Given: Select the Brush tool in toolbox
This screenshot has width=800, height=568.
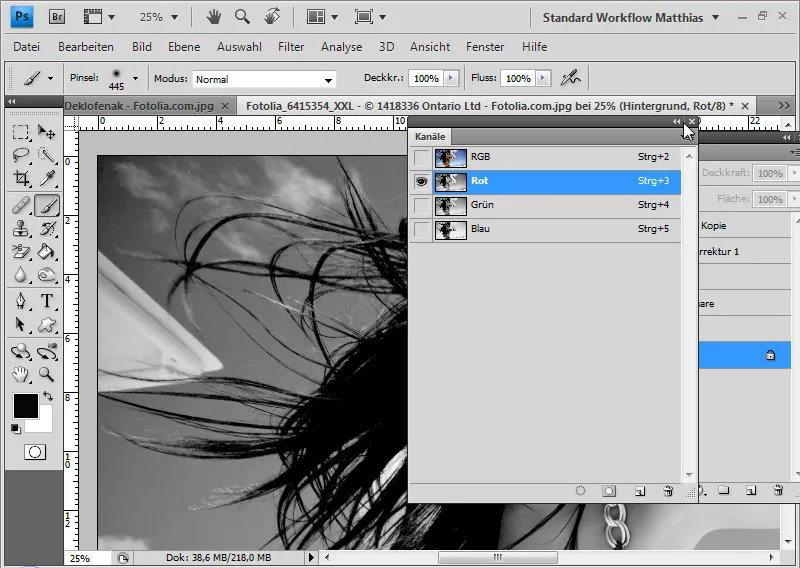Looking at the screenshot, I should pyautogui.click(x=47, y=206).
